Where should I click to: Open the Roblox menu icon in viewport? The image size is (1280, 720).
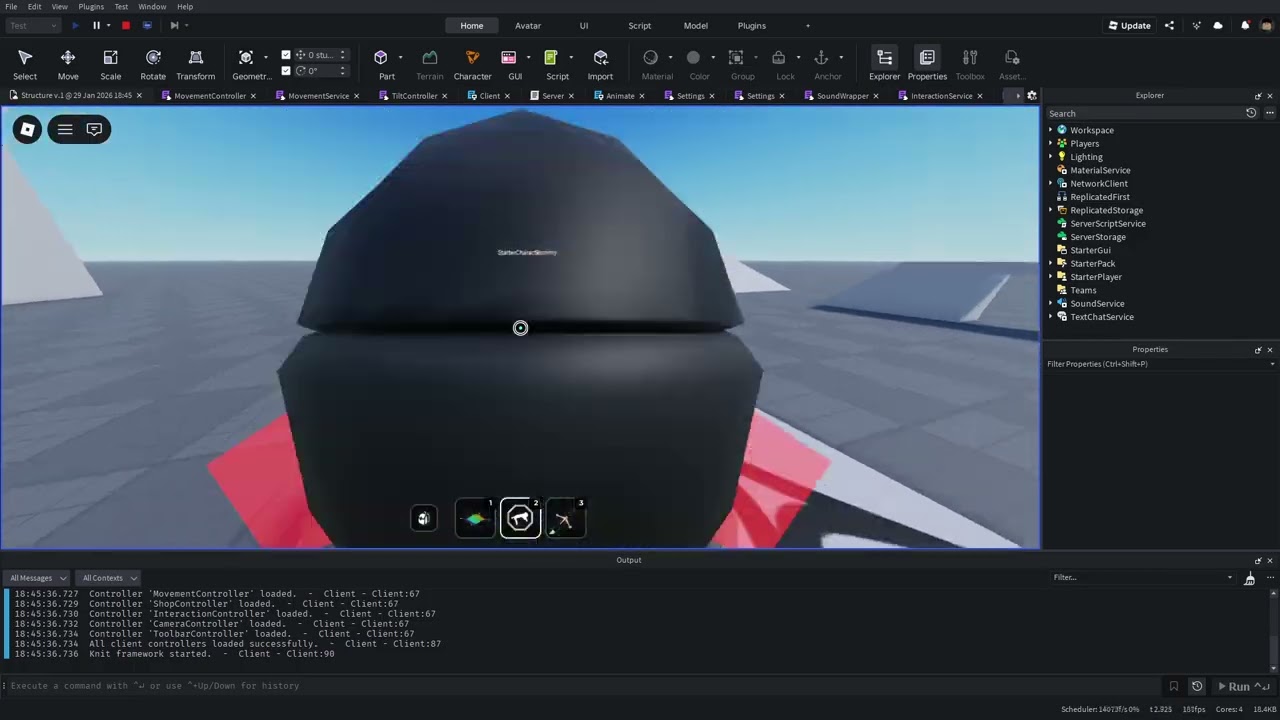28,129
